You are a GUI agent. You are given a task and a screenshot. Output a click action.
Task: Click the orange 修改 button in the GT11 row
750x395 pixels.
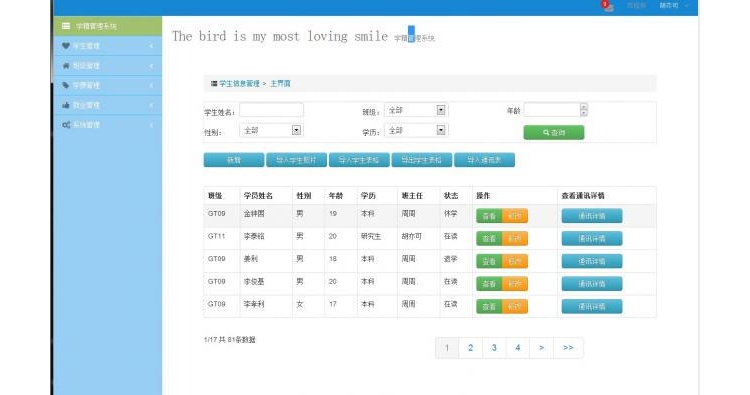[515, 239]
